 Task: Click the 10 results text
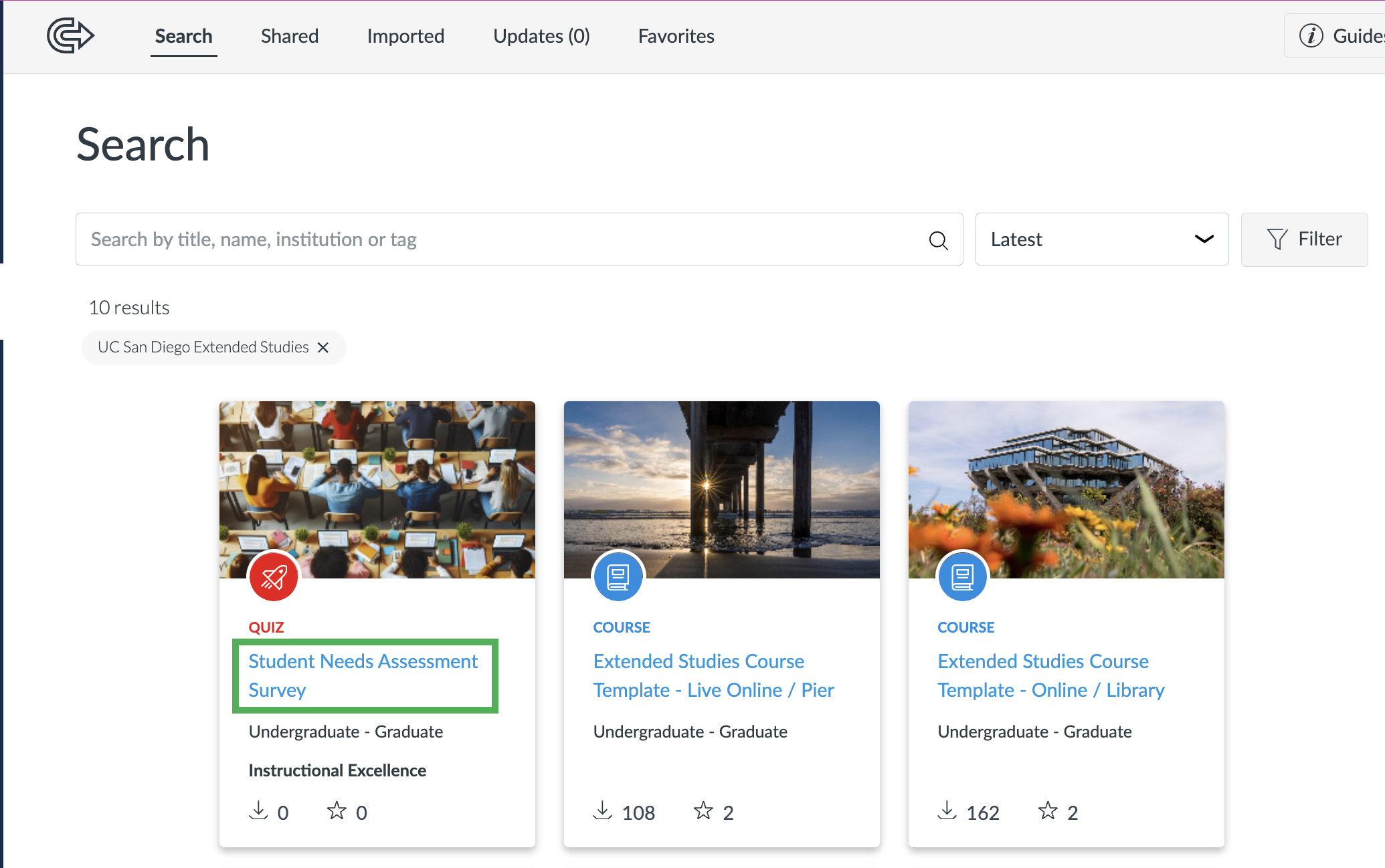coord(129,308)
